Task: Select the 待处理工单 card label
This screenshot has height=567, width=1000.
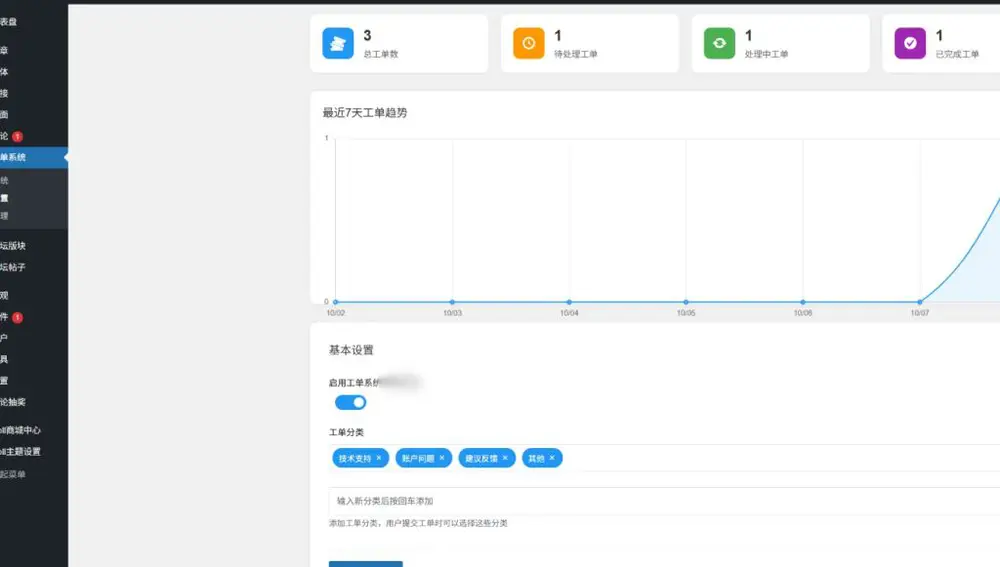Action: click(575, 54)
